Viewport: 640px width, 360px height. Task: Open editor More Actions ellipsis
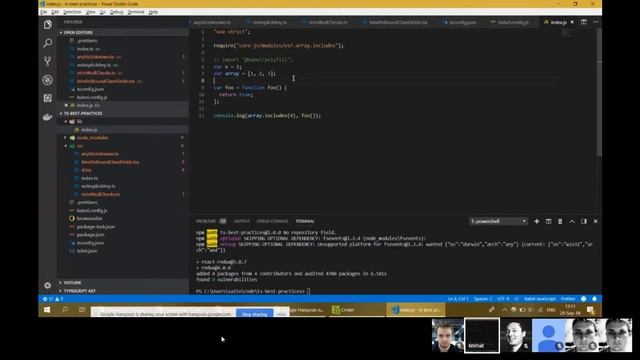[596, 22]
